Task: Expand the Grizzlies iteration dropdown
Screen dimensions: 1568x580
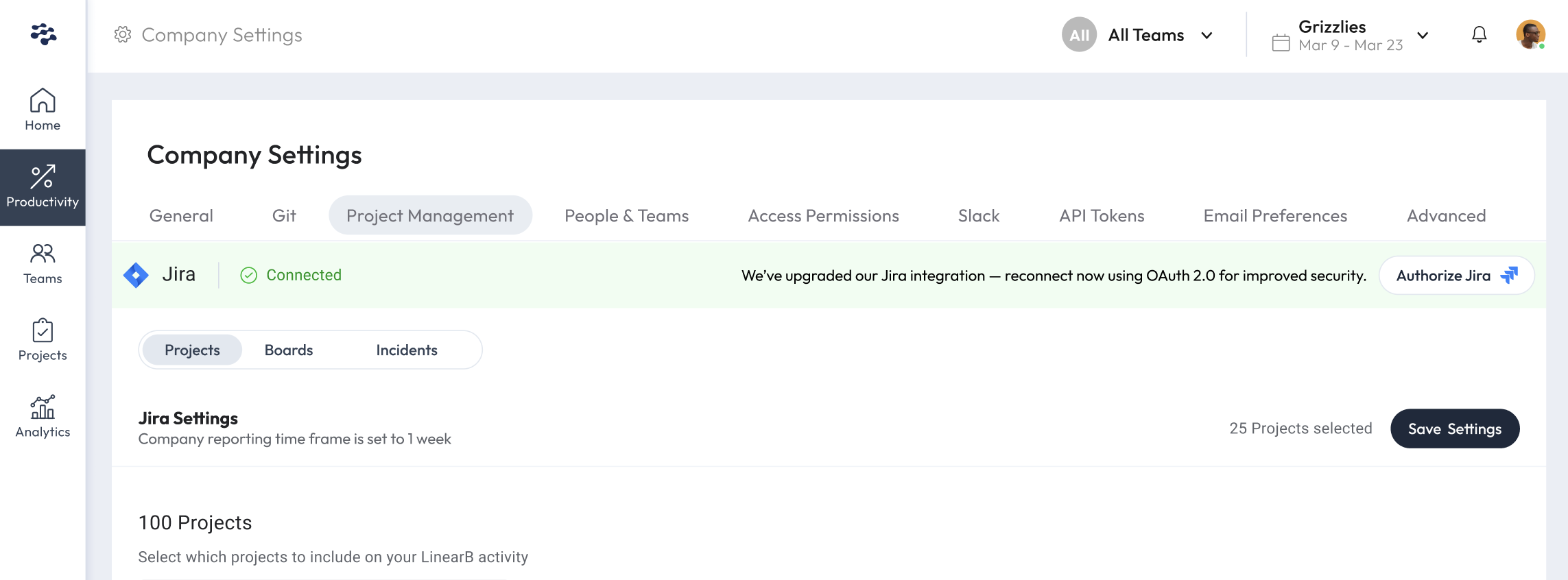Action: [x=1423, y=36]
